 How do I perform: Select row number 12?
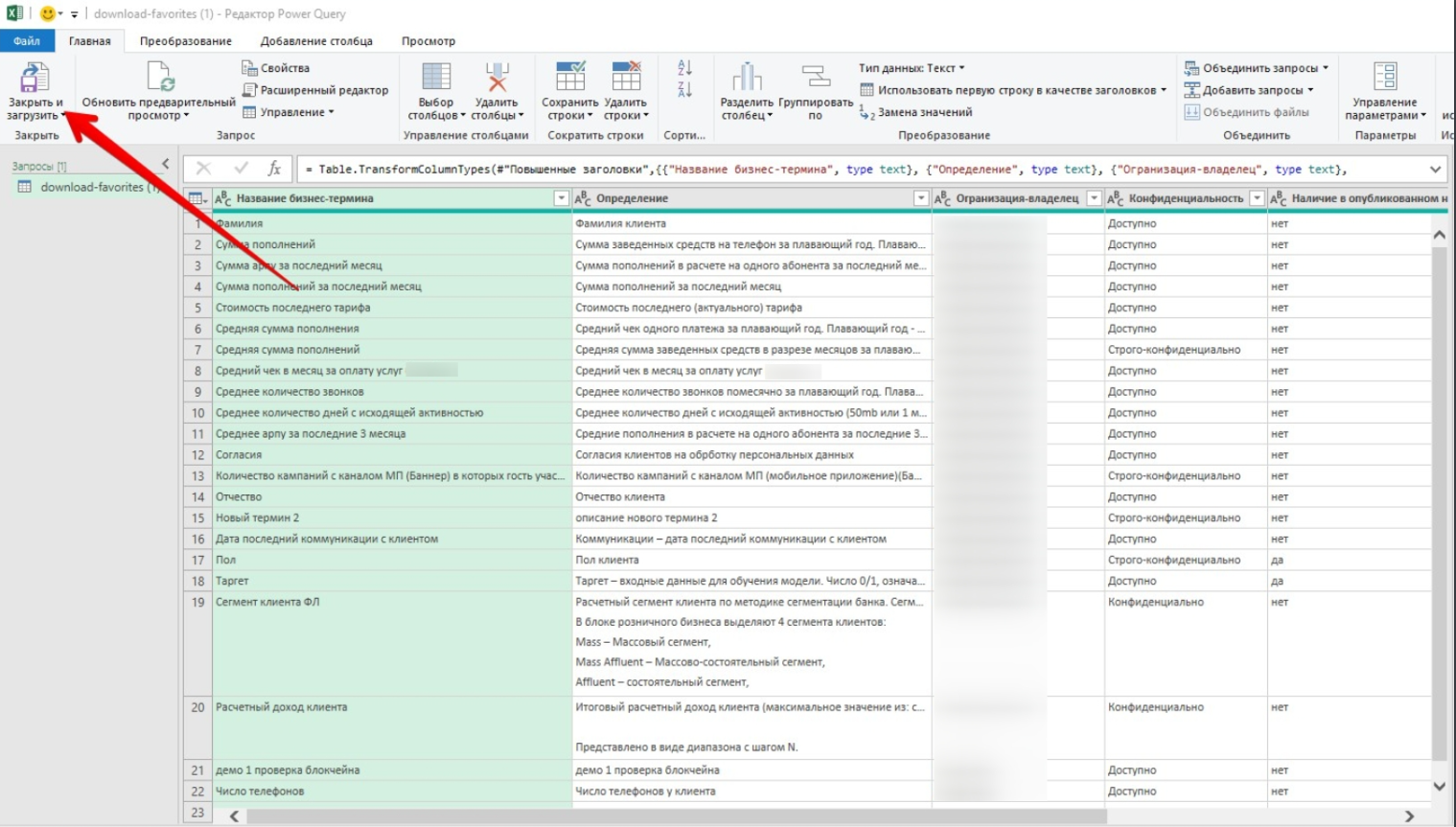click(197, 455)
